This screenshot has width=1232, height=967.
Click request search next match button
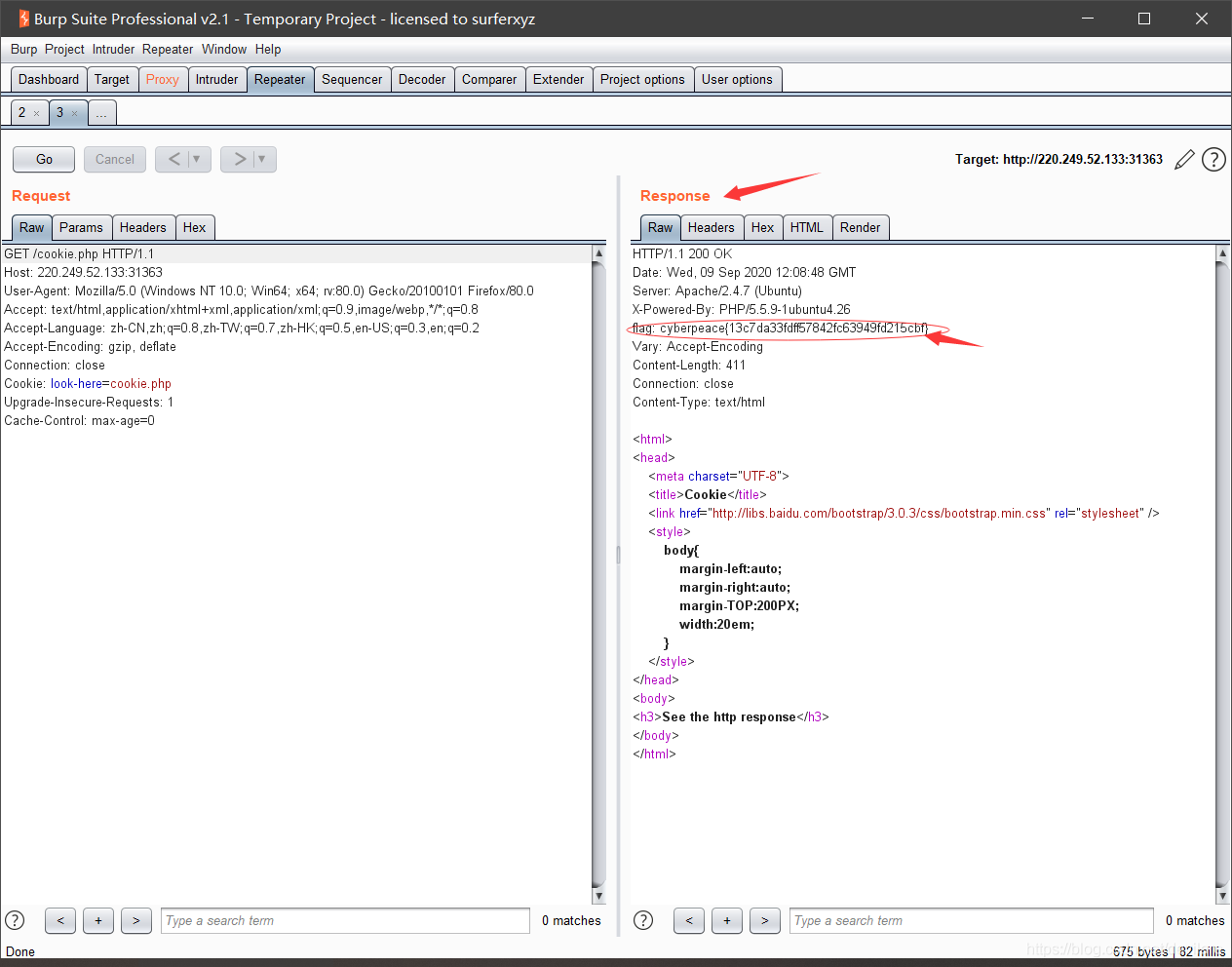pos(136,920)
